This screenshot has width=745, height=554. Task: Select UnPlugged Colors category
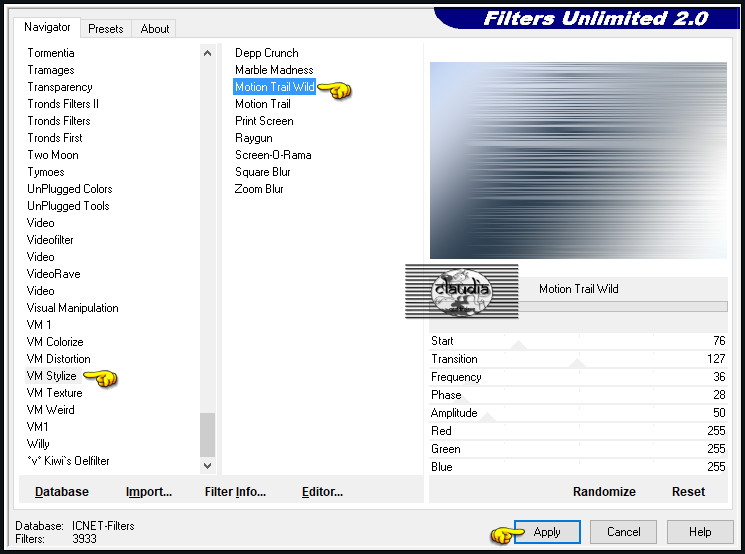coord(70,189)
